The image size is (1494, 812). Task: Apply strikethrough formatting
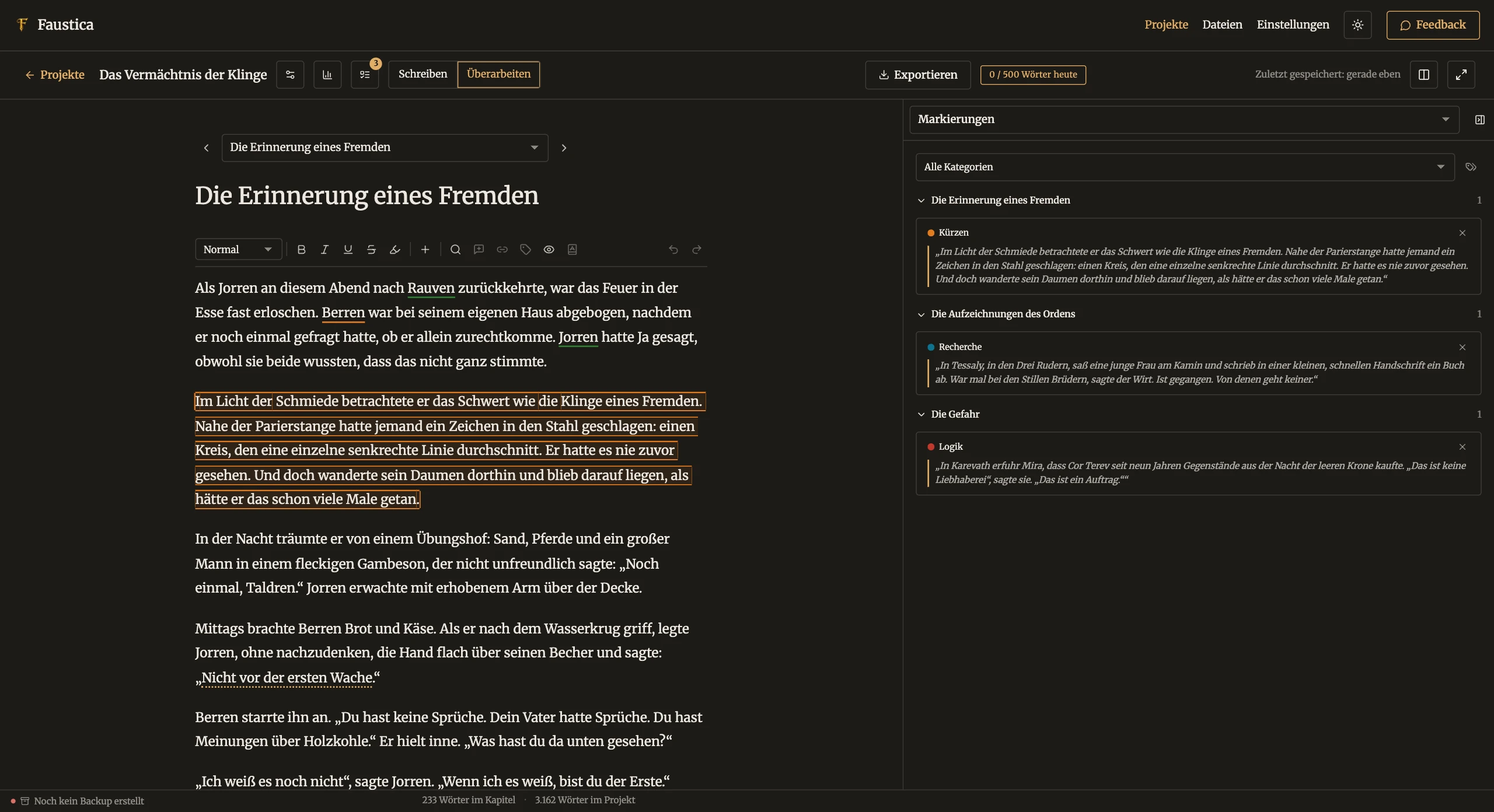click(x=371, y=250)
